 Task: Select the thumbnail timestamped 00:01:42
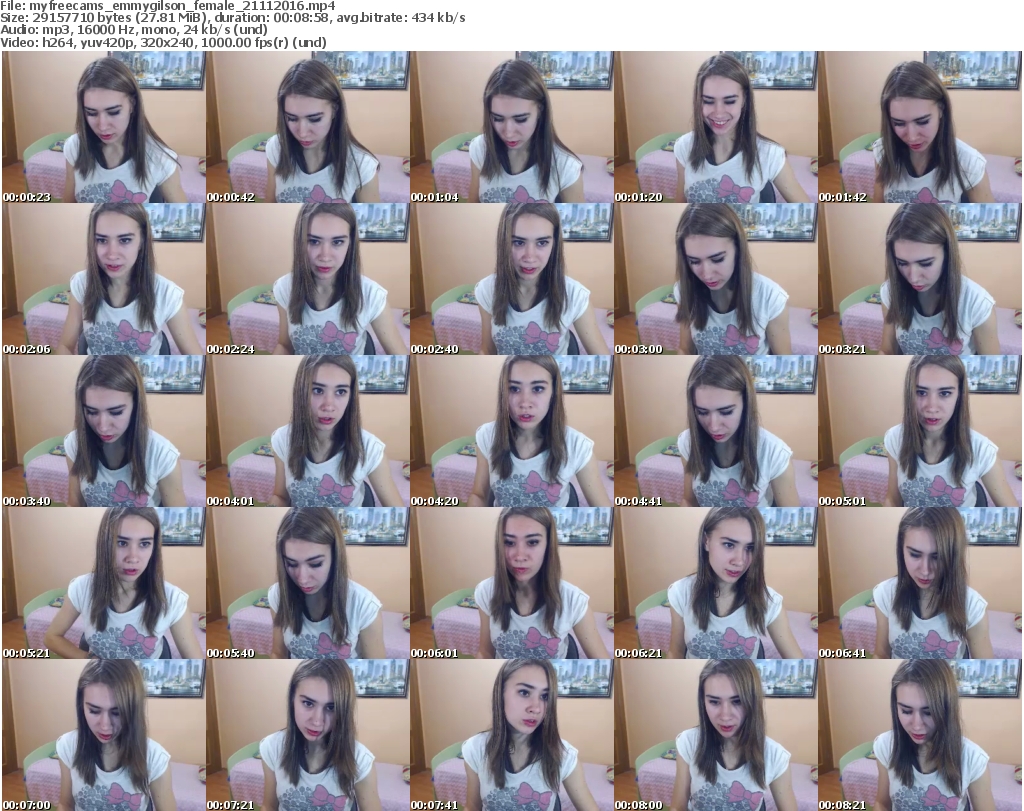pos(920,127)
